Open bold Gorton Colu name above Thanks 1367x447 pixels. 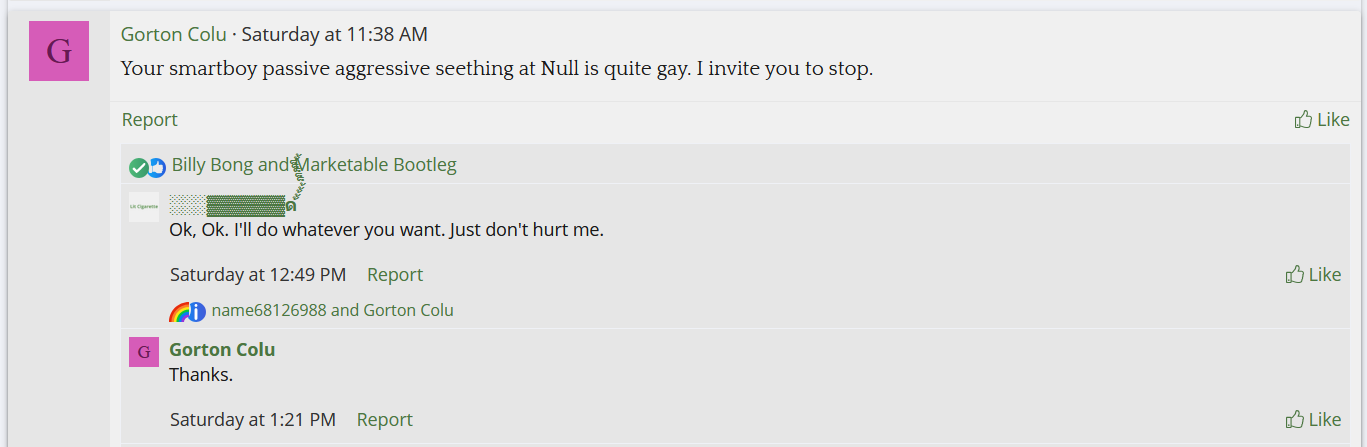[x=222, y=350]
